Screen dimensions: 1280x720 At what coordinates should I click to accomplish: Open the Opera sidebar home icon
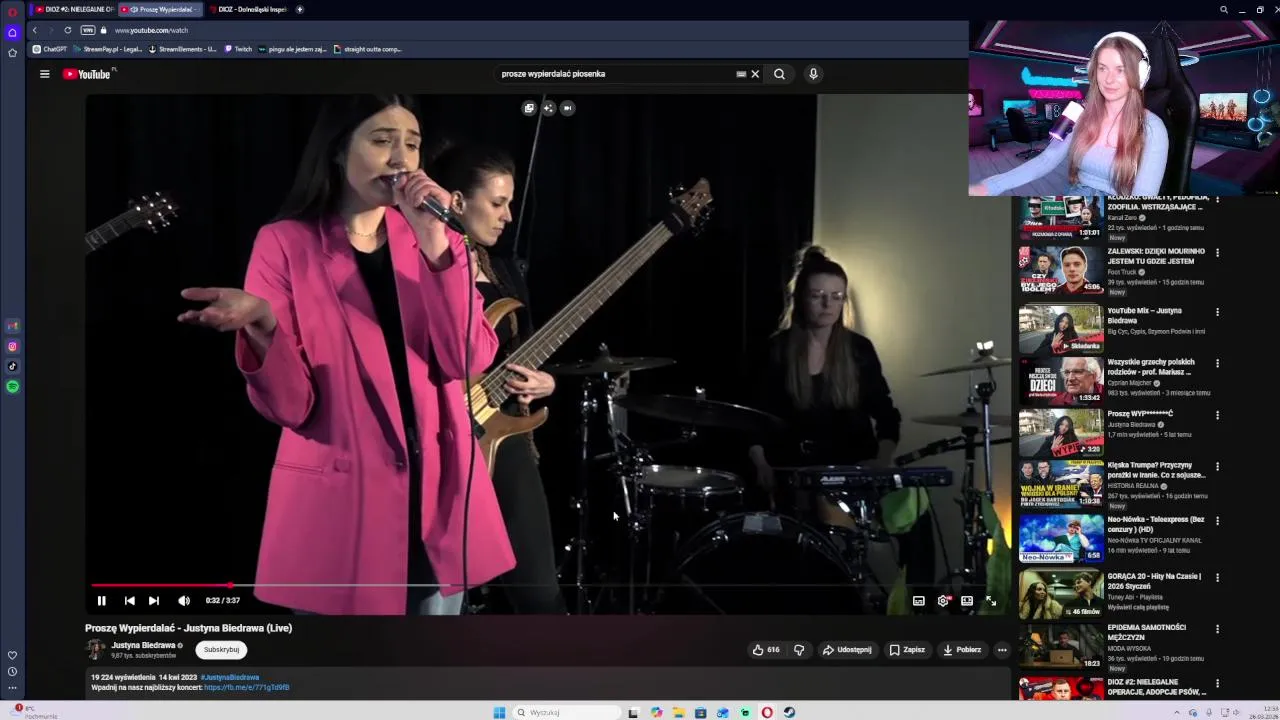tap(12, 32)
